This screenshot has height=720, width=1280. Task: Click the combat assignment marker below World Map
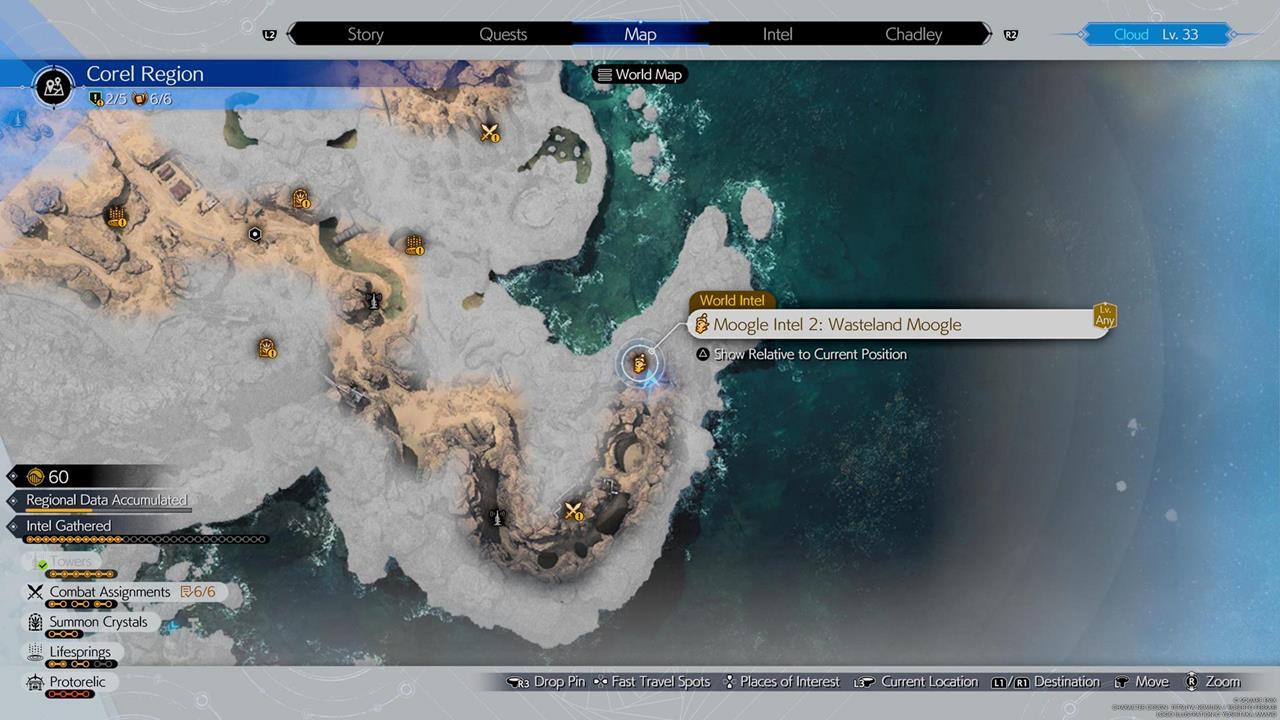point(489,132)
